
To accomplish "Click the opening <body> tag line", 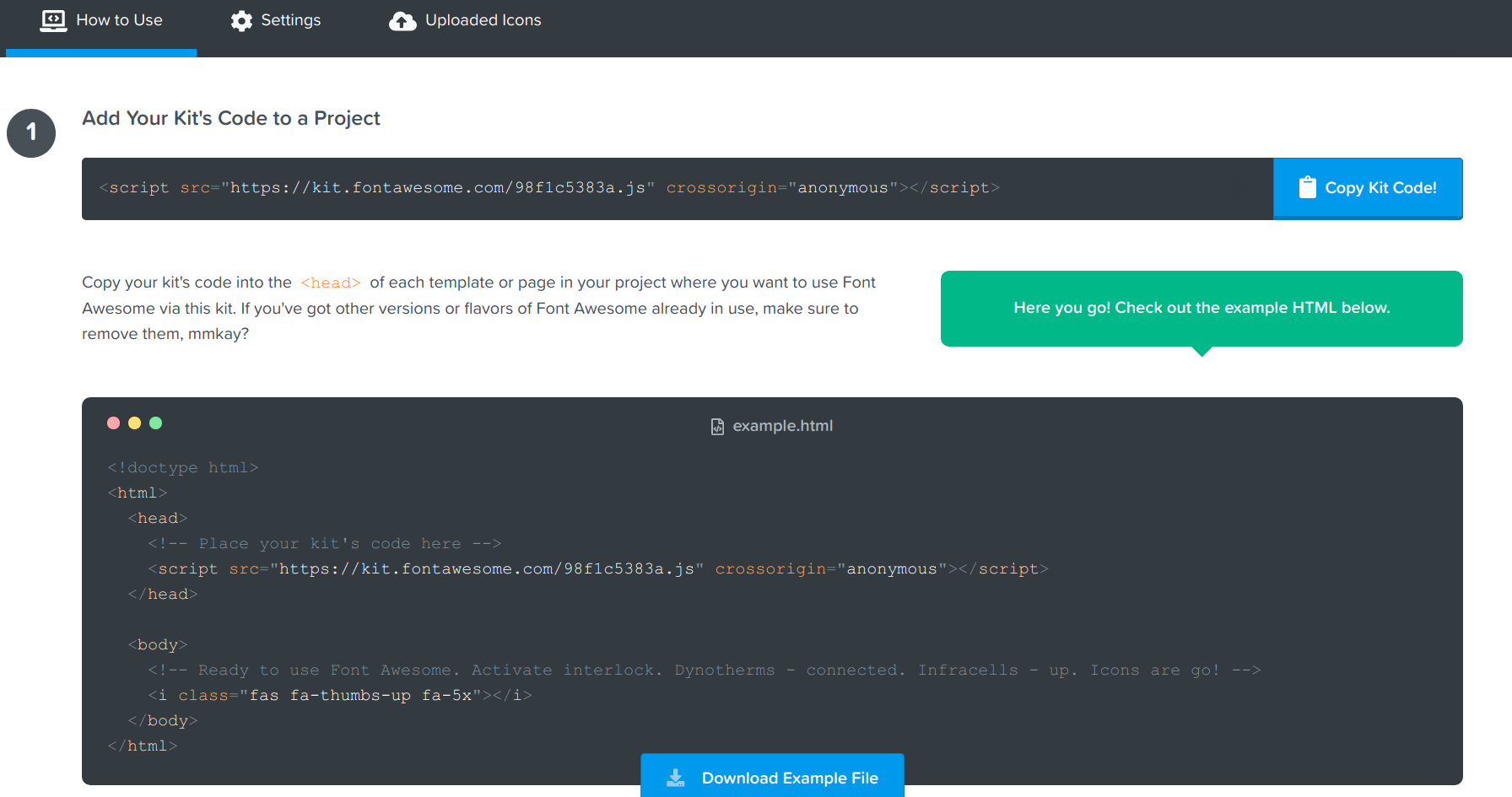I will 158,644.
